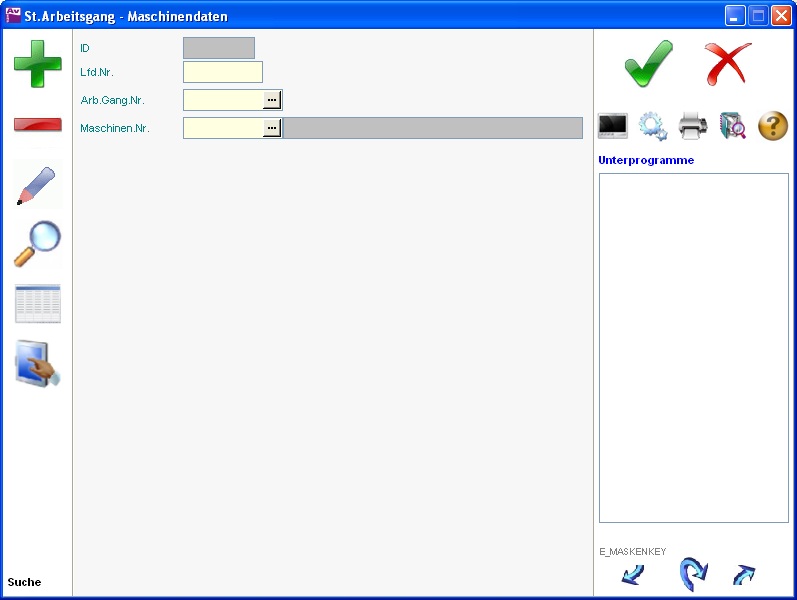Open help with the question mark icon
797x600 pixels.
773,126
